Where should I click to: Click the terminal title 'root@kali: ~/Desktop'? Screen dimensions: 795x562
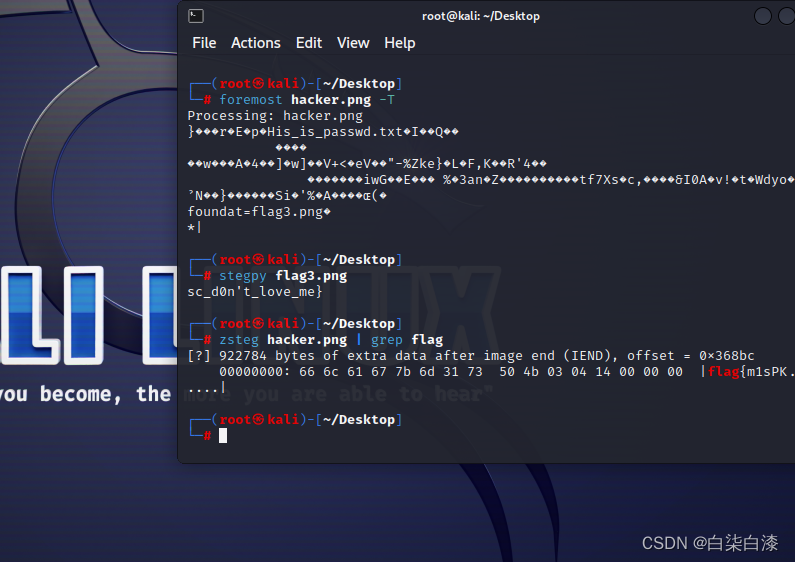click(x=481, y=16)
